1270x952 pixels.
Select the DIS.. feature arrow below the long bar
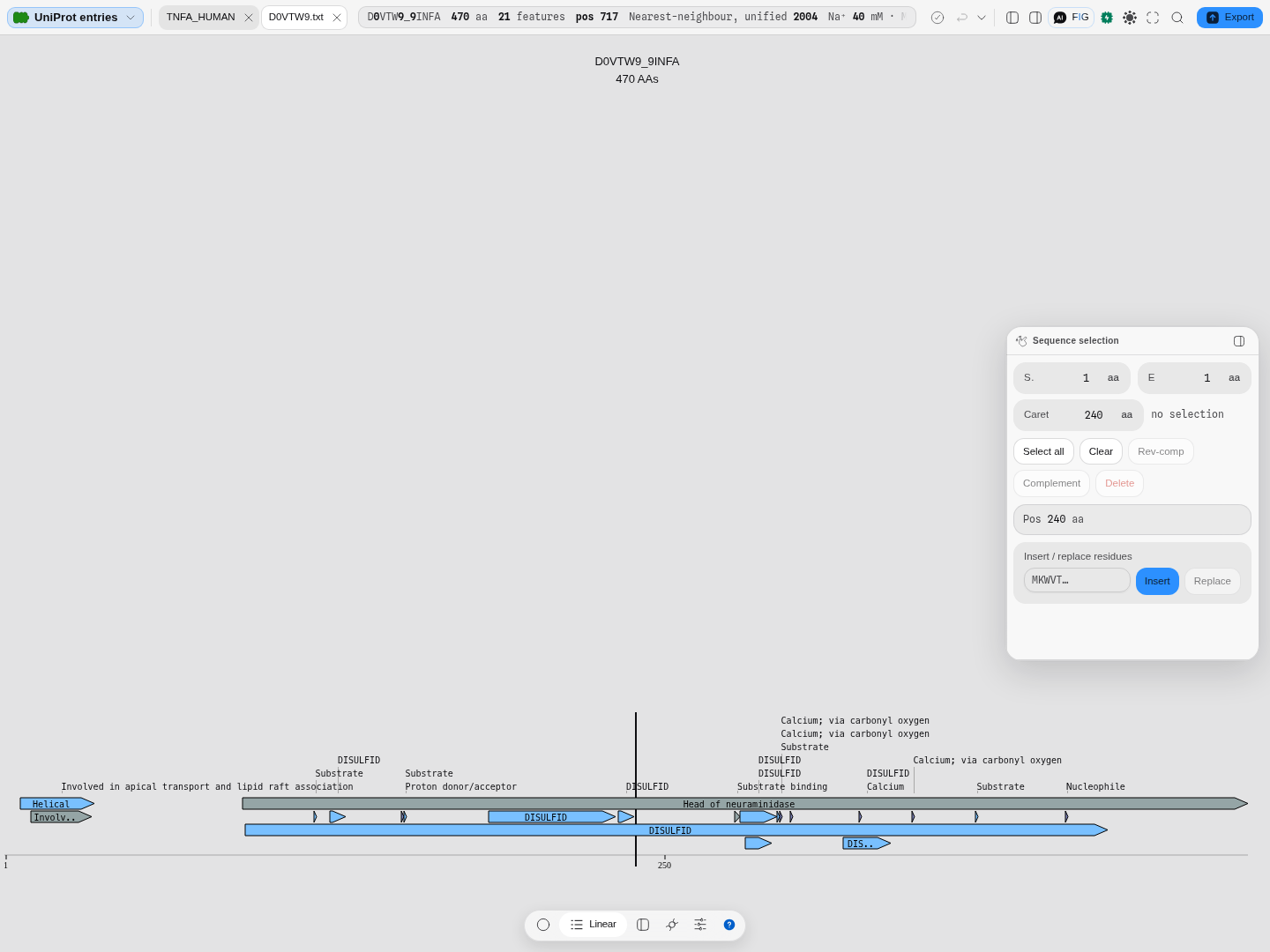866,844
